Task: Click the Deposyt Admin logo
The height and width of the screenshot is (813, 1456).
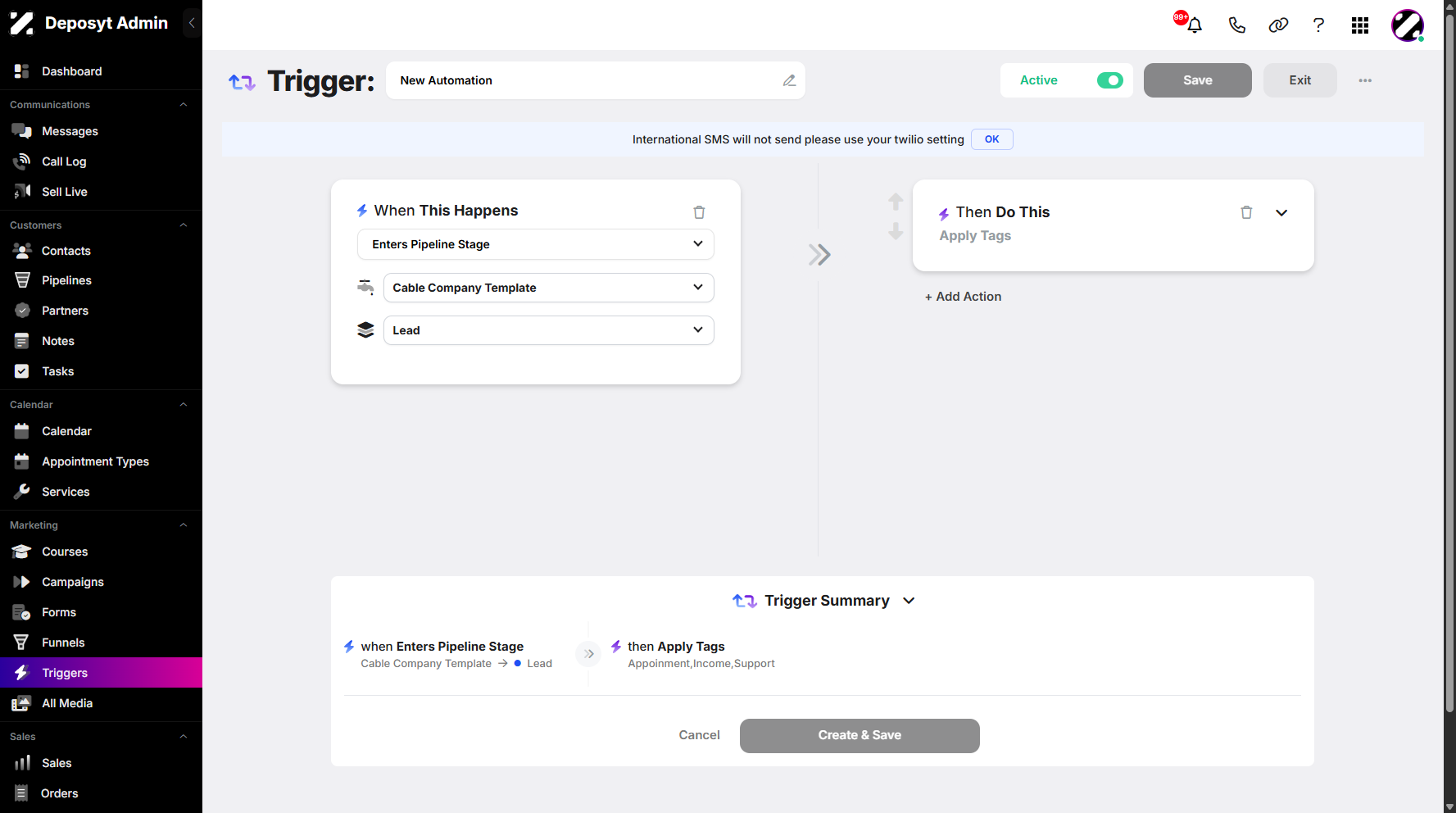Action: click(22, 23)
